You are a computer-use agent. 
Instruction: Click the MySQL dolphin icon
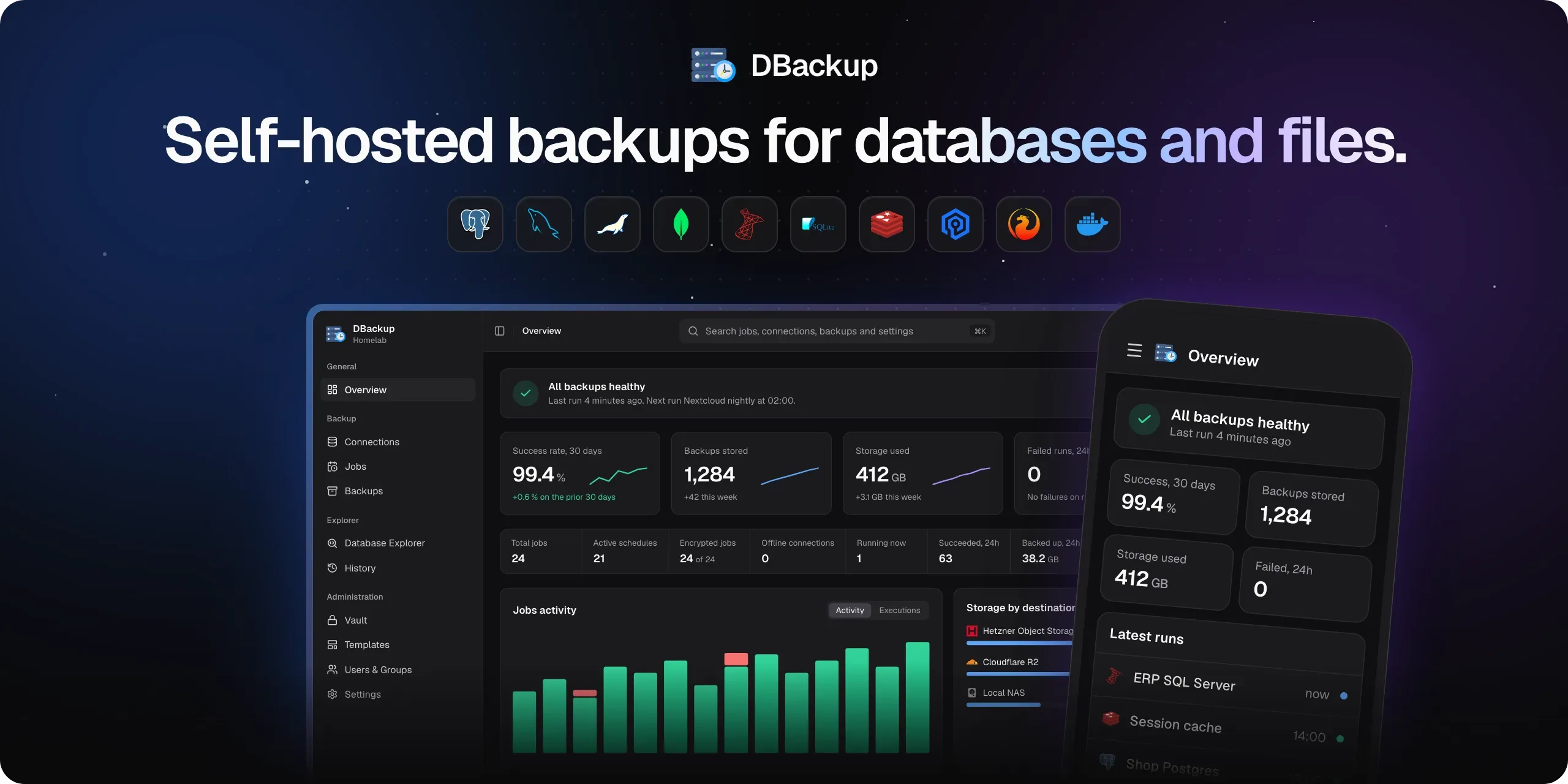click(544, 224)
